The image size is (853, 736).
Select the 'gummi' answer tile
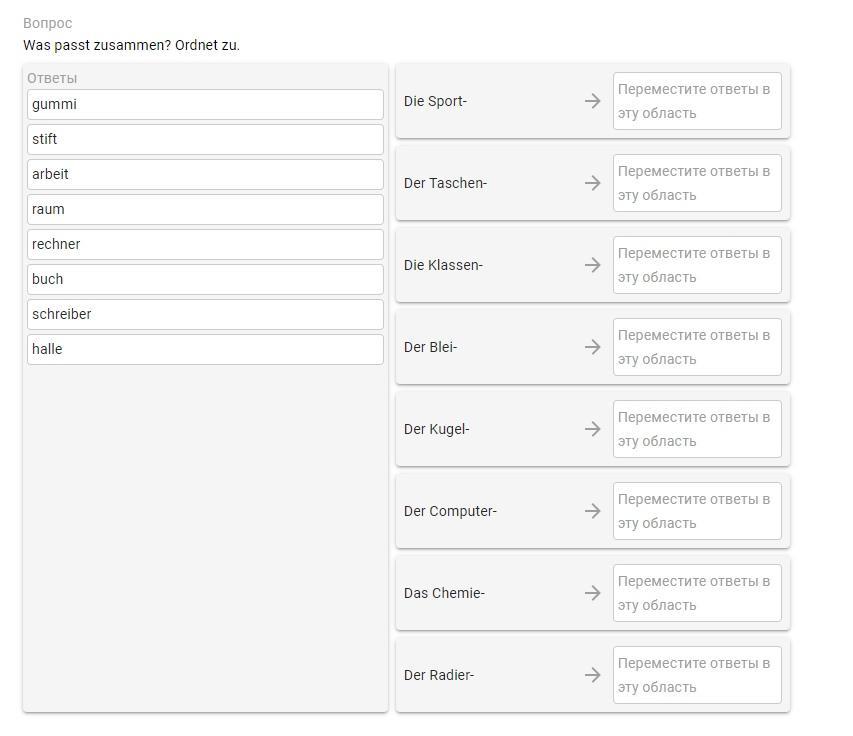tap(205, 104)
